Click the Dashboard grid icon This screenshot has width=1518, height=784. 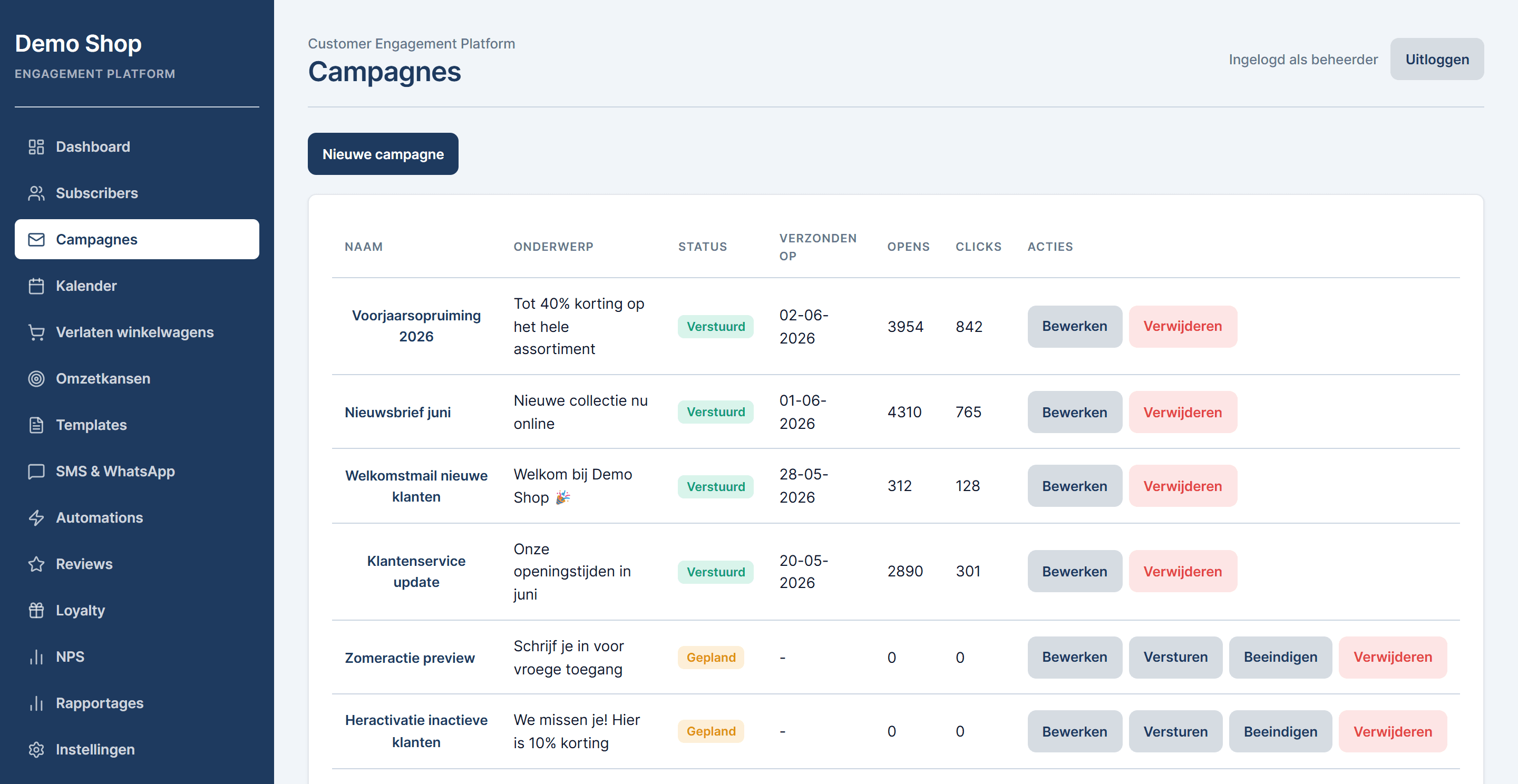pyautogui.click(x=36, y=146)
